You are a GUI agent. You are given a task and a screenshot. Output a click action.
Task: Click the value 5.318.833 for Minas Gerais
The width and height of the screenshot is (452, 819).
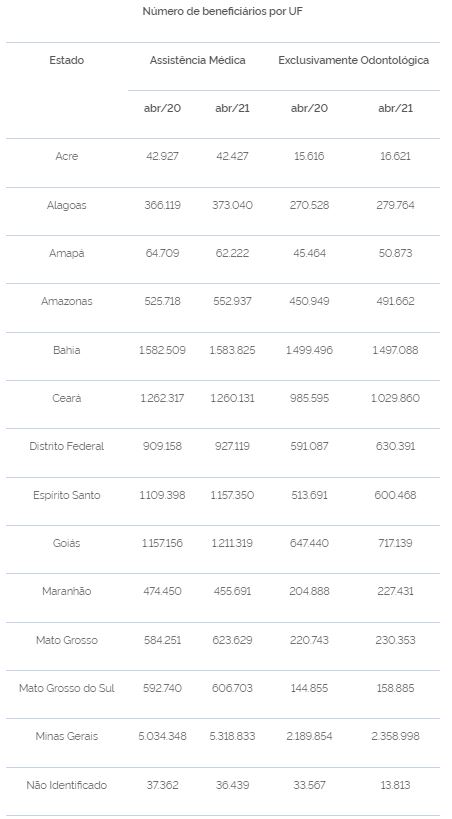tap(232, 736)
